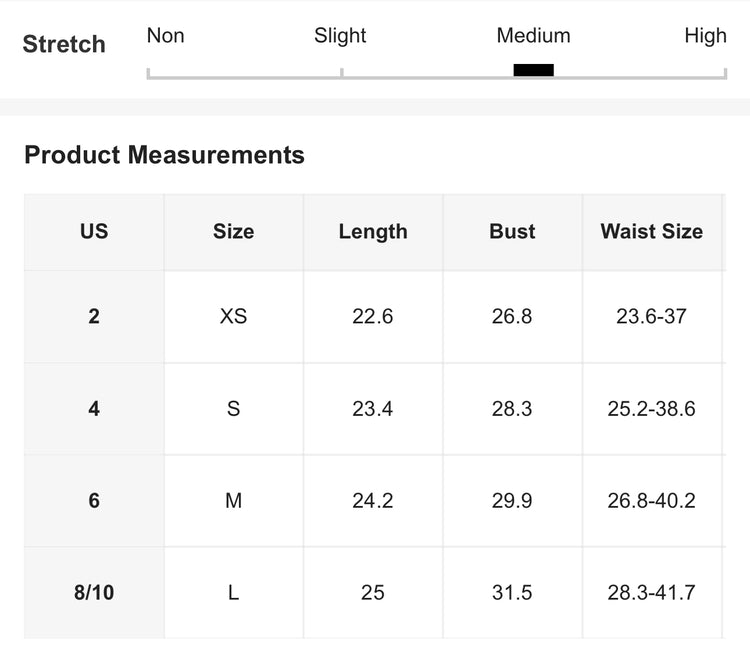
Task: Click the 31.5 bust value for L
Action: pyautogui.click(x=512, y=592)
